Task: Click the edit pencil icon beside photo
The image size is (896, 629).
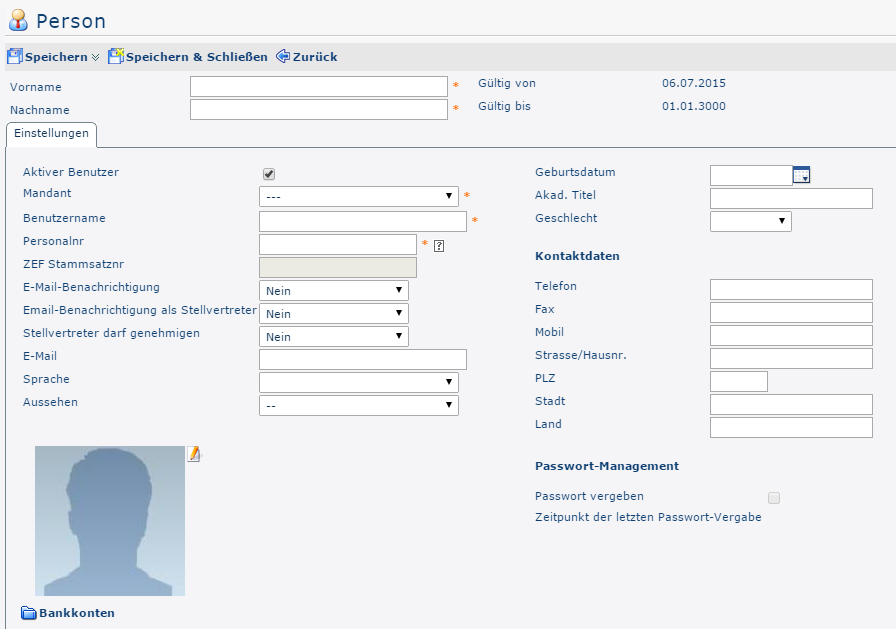Action: [194, 454]
